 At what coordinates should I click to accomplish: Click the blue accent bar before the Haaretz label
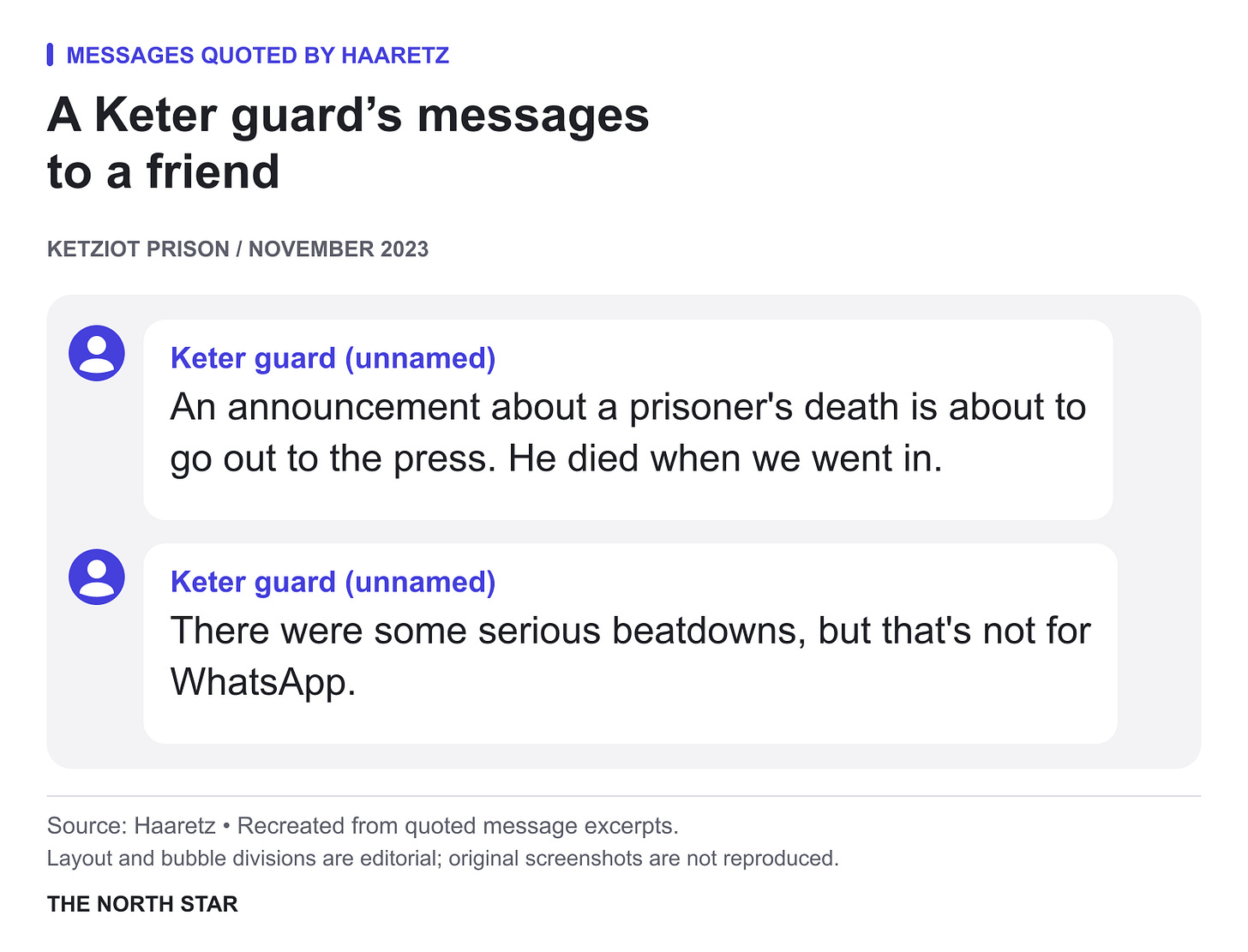click(x=50, y=55)
